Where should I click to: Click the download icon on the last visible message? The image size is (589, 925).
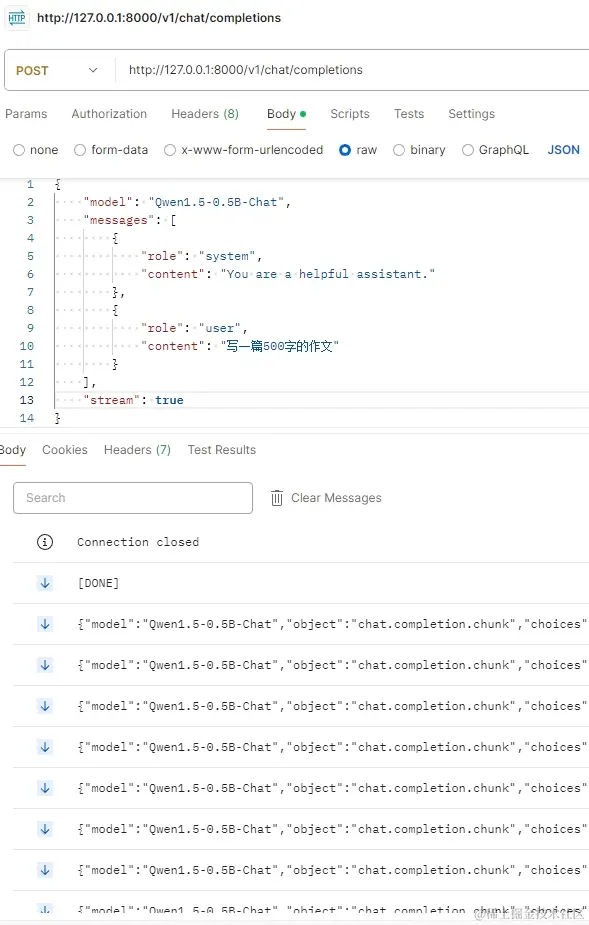[45, 908]
